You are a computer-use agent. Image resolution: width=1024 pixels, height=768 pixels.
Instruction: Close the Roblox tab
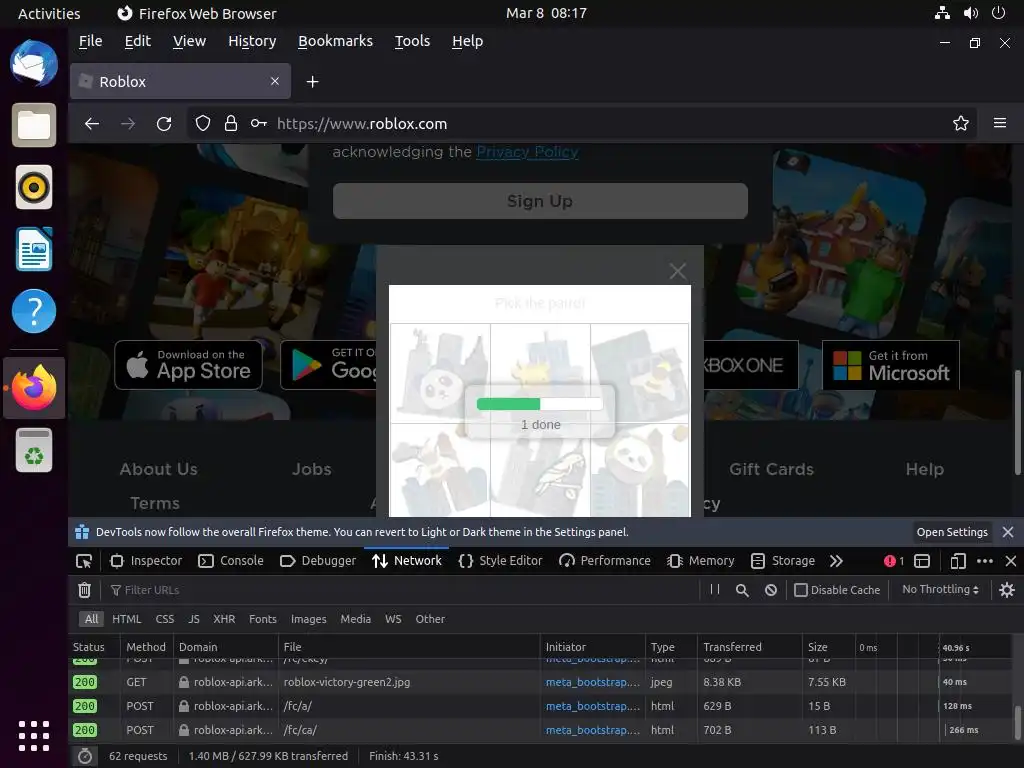(275, 81)
